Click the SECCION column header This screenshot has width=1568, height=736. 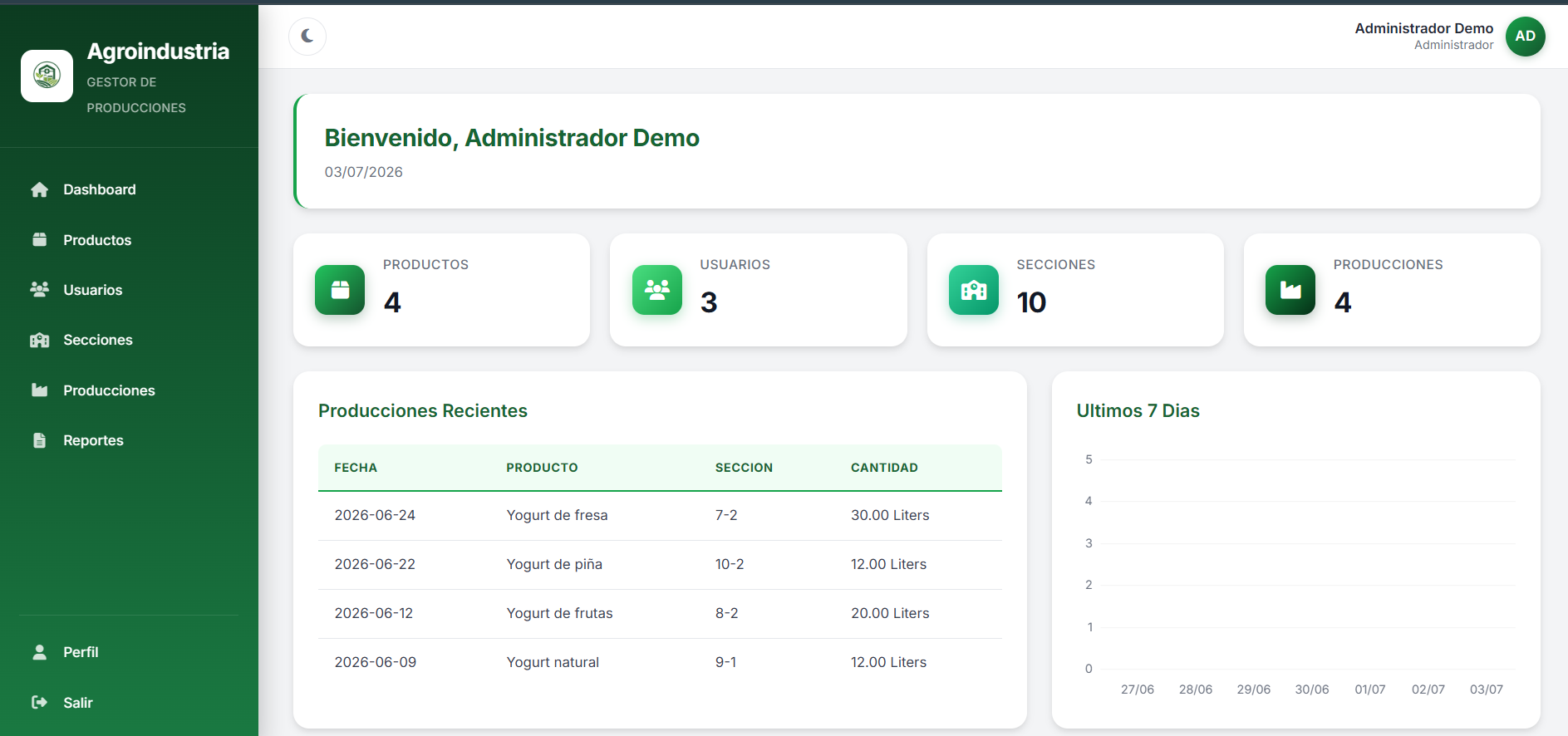(x=744, y=468)
